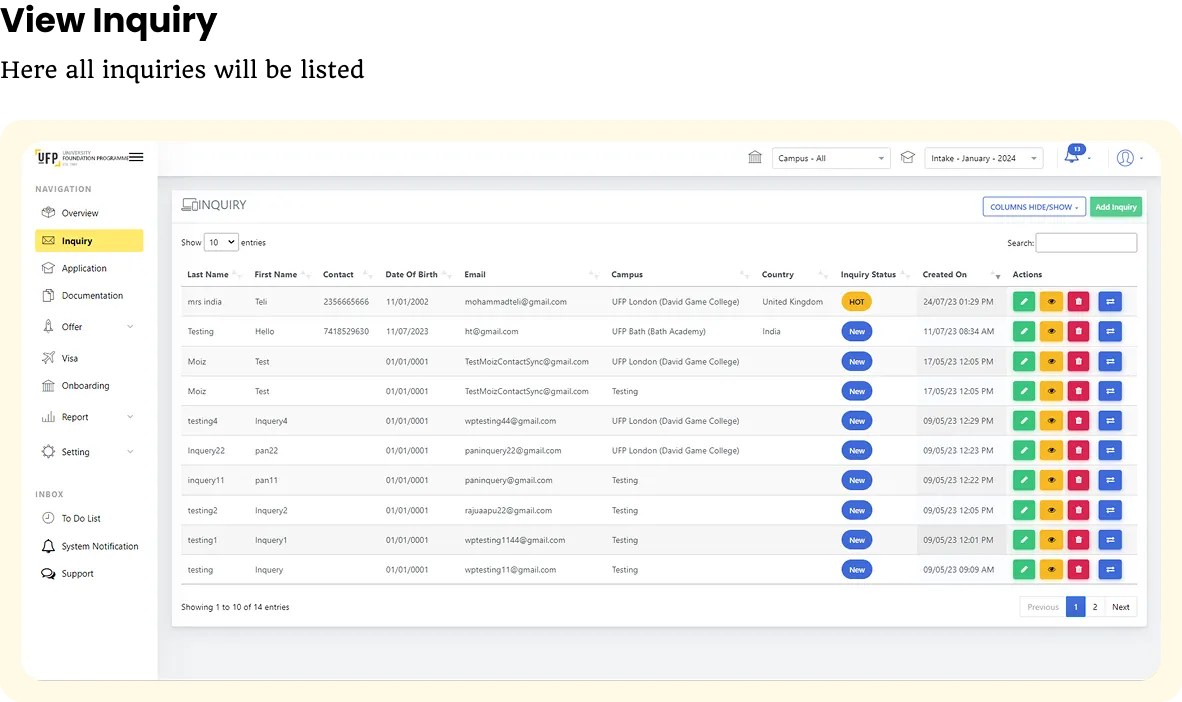Click the green edit icon for mrs india row
Screen dimensions: 1182x702
click(1023, 302)
